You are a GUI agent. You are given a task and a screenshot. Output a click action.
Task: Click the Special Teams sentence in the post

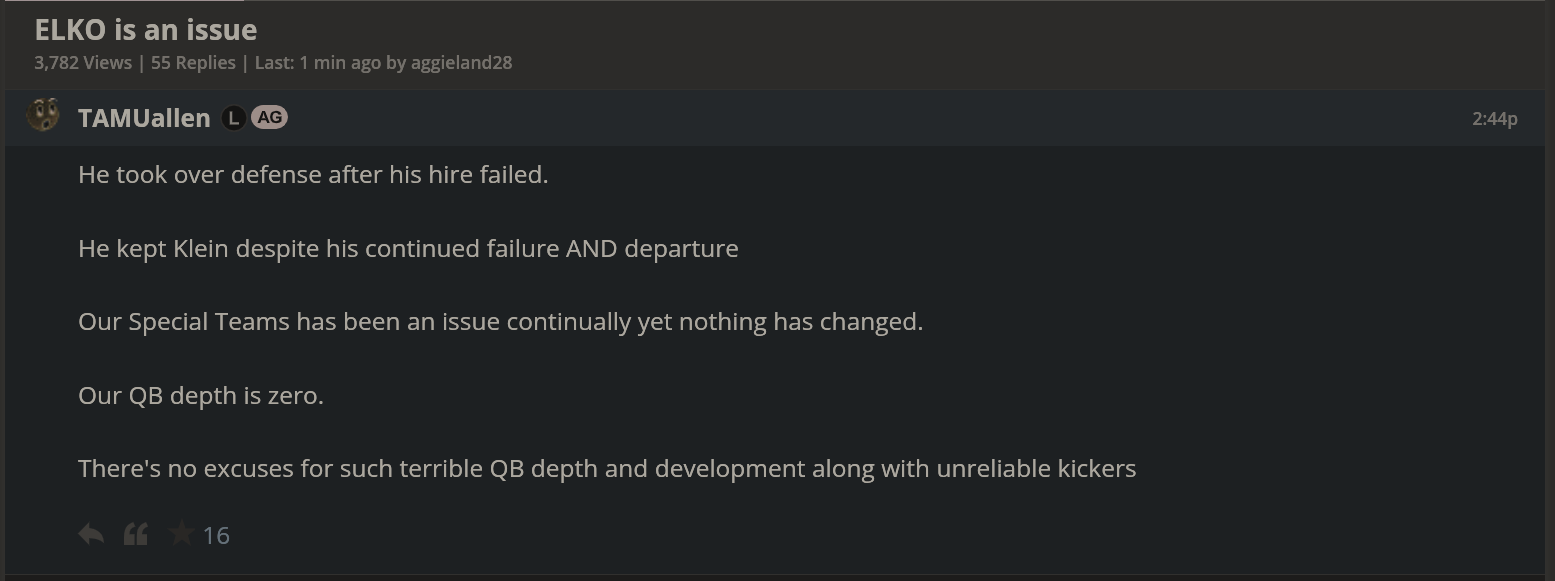(500, 322)
